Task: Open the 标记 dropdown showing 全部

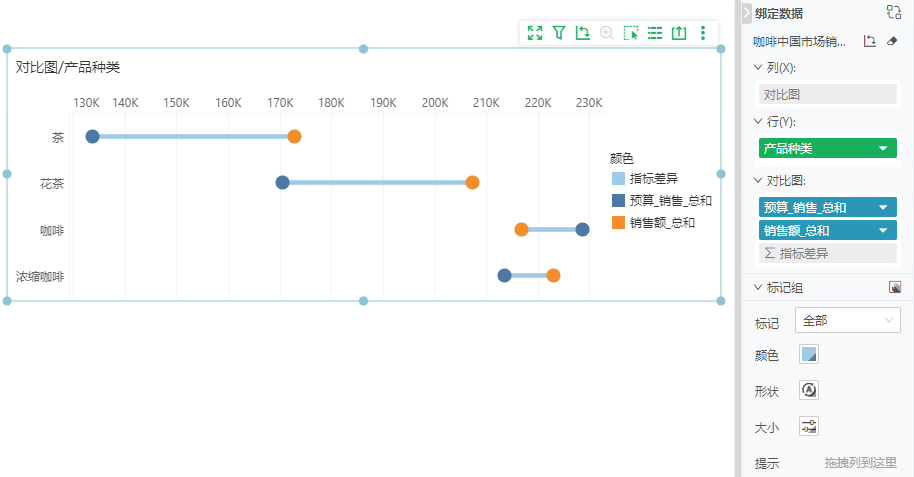Action: point(847,320)
